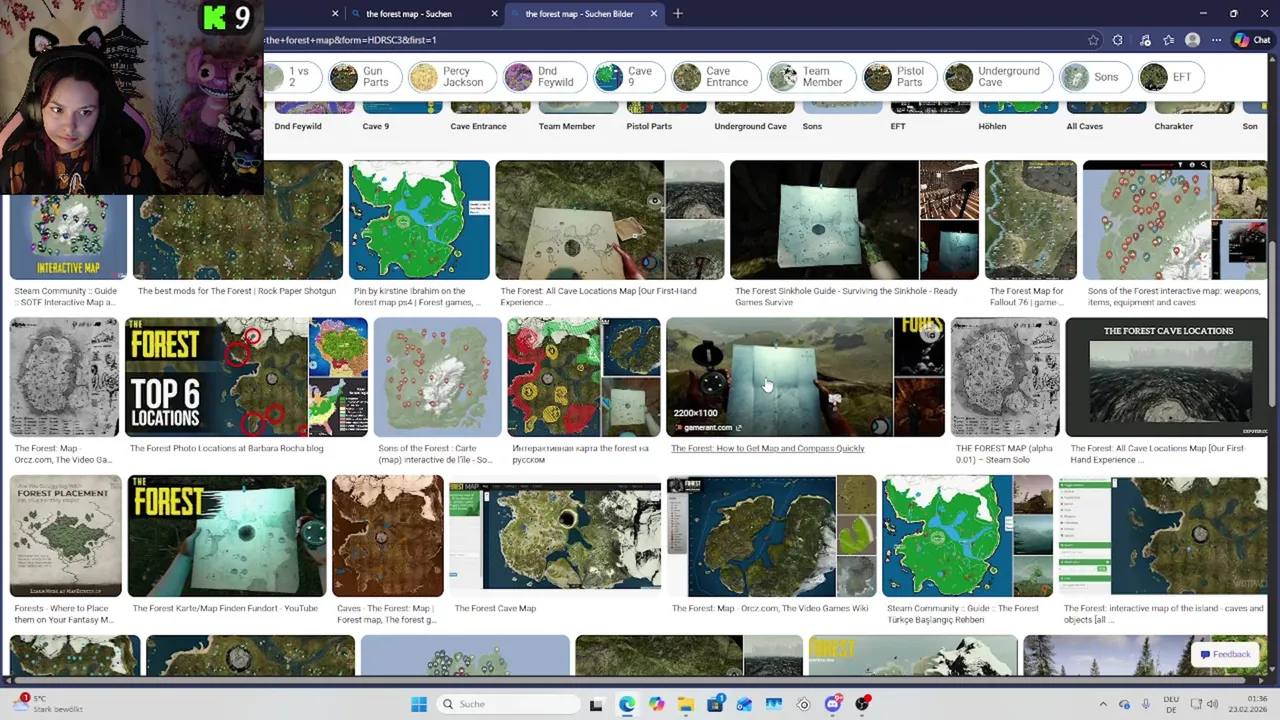Select the 'EFT' filter chip

pos(1170,77)
